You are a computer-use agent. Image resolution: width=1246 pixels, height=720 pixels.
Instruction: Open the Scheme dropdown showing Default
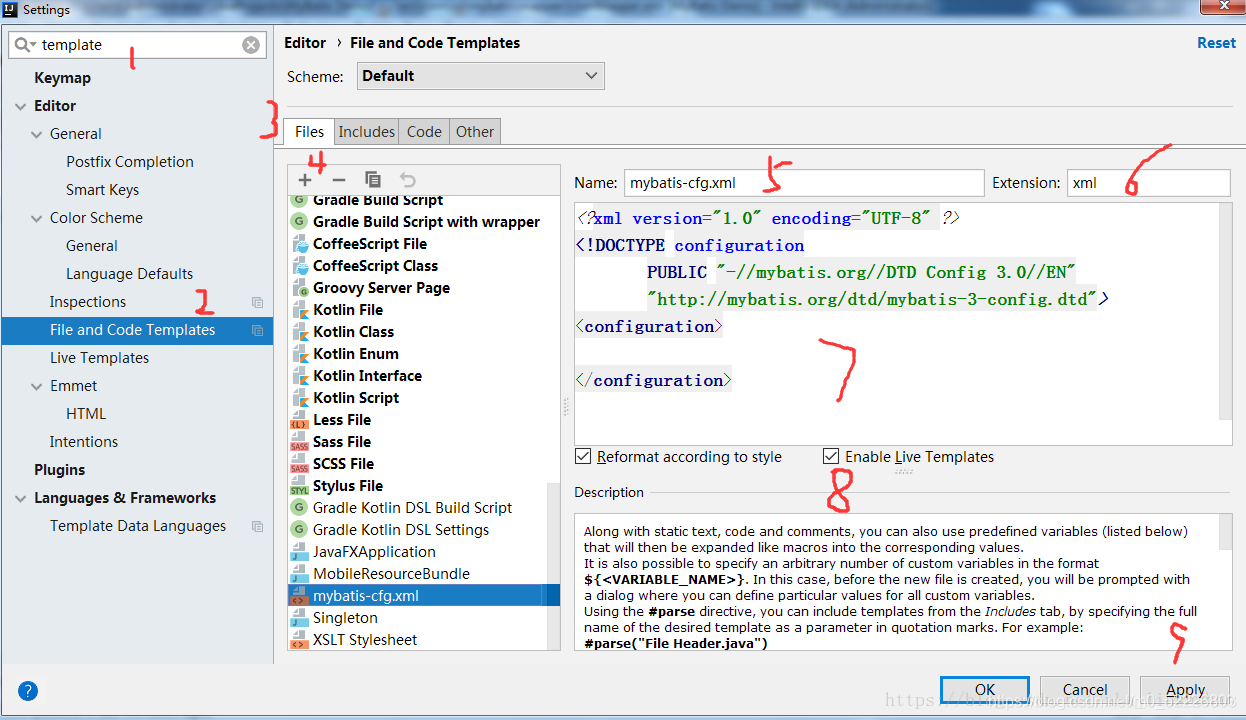(480, 75)
